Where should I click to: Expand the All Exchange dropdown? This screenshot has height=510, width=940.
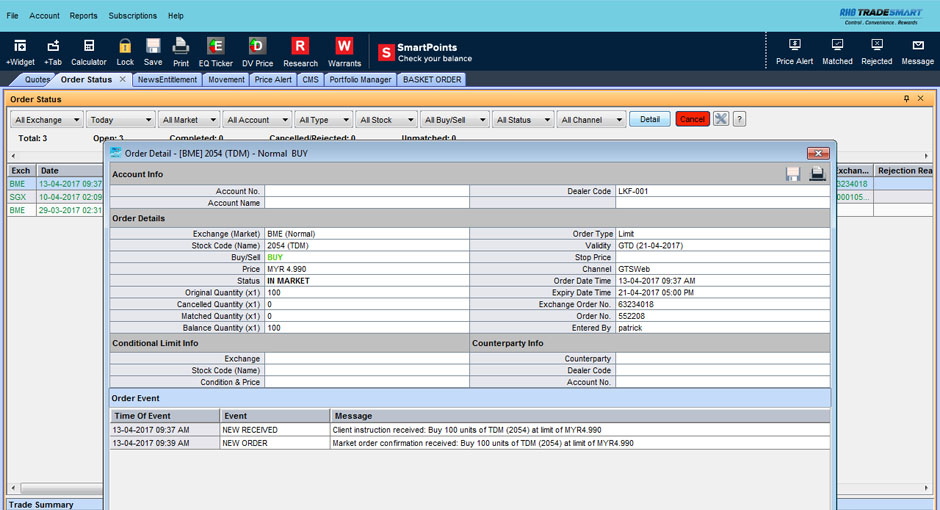pyautogui.click(x=46, y=120)
